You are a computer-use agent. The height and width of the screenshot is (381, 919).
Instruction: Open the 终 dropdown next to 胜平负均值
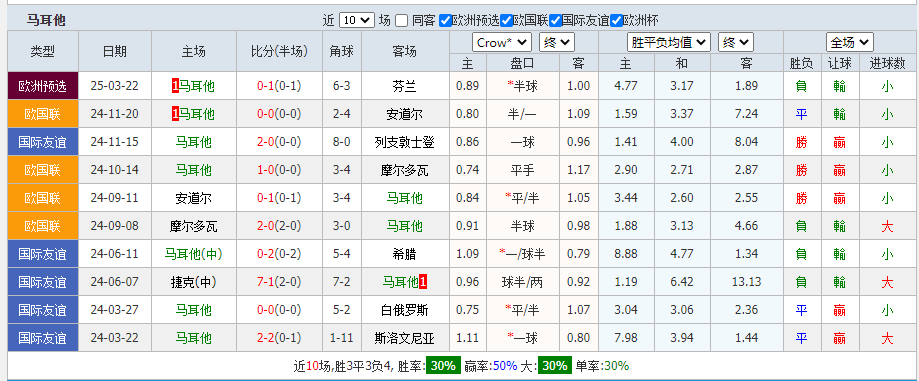point(736,42)
